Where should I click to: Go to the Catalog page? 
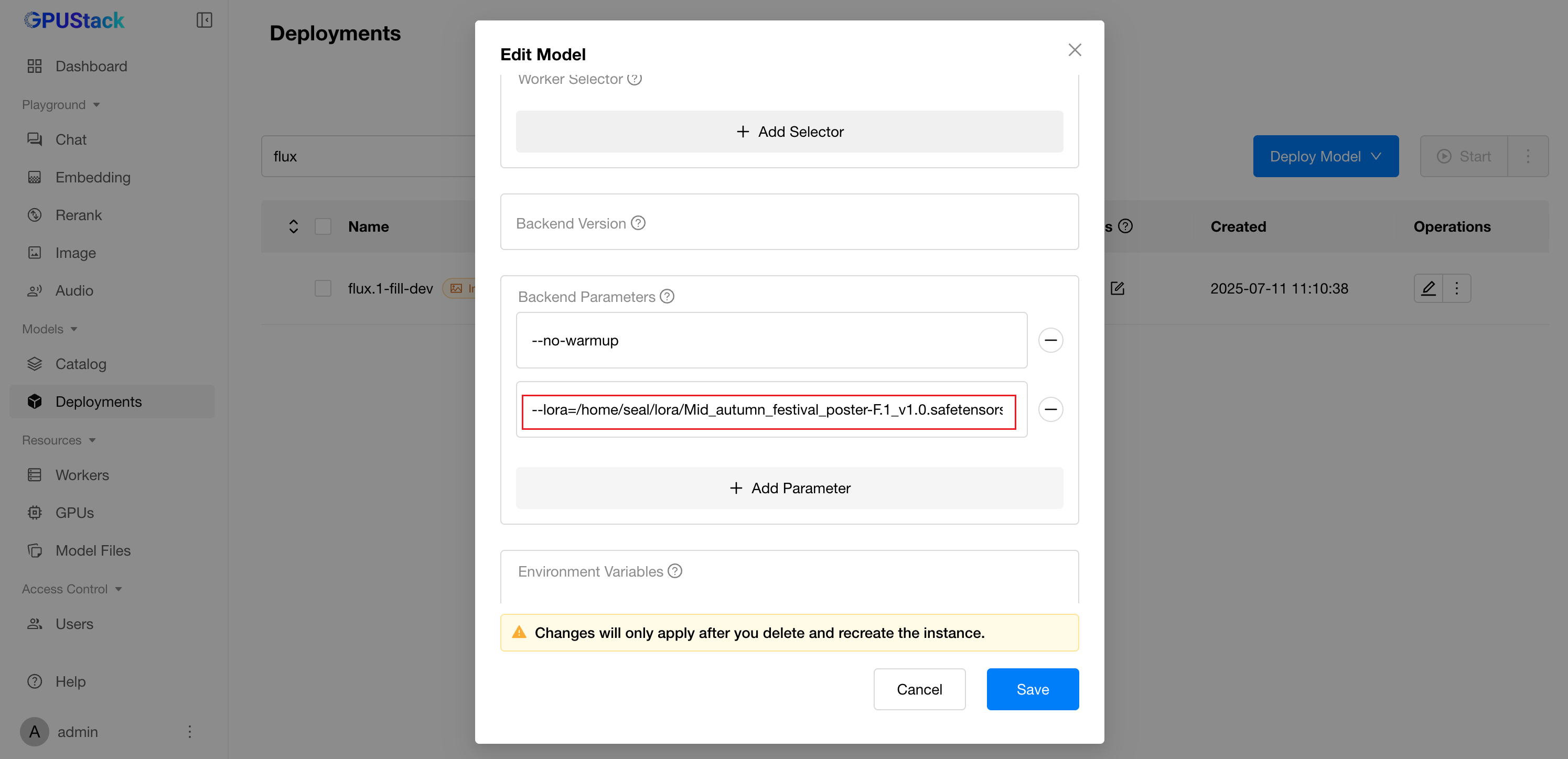pyautogui.click(x=80, y=364)
